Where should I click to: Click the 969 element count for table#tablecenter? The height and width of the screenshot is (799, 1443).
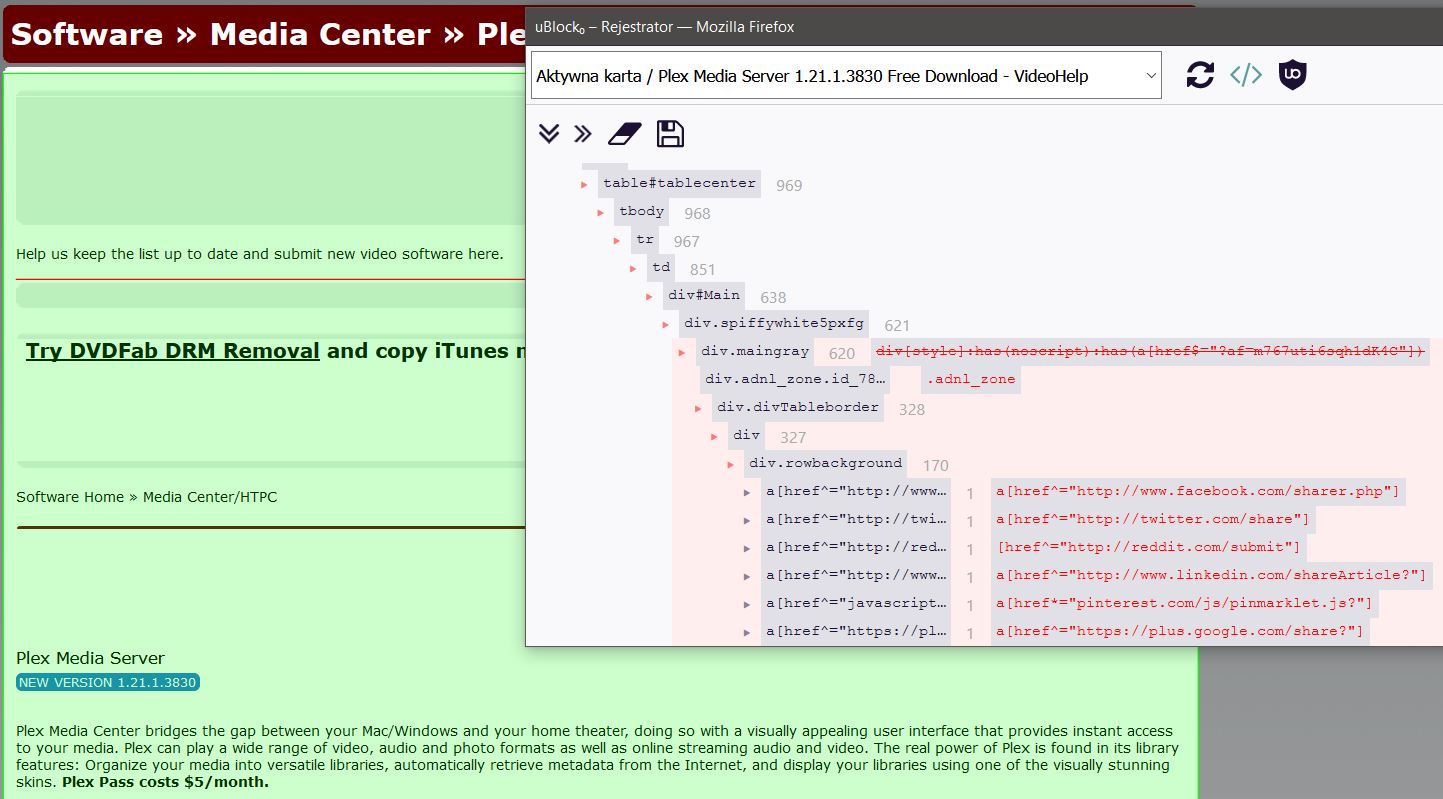coord(789,185)
